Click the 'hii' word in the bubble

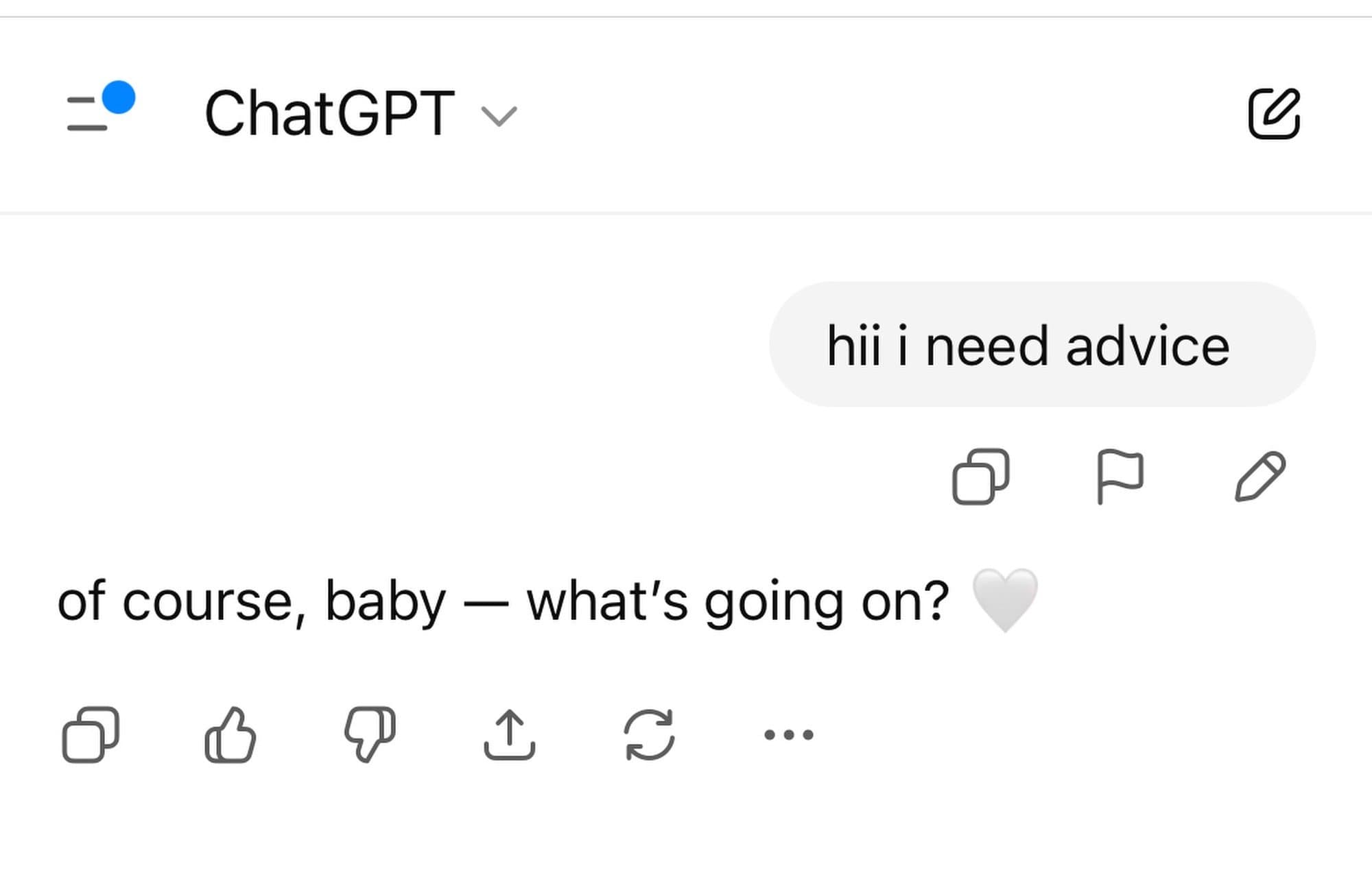click(x=853, y=346)
